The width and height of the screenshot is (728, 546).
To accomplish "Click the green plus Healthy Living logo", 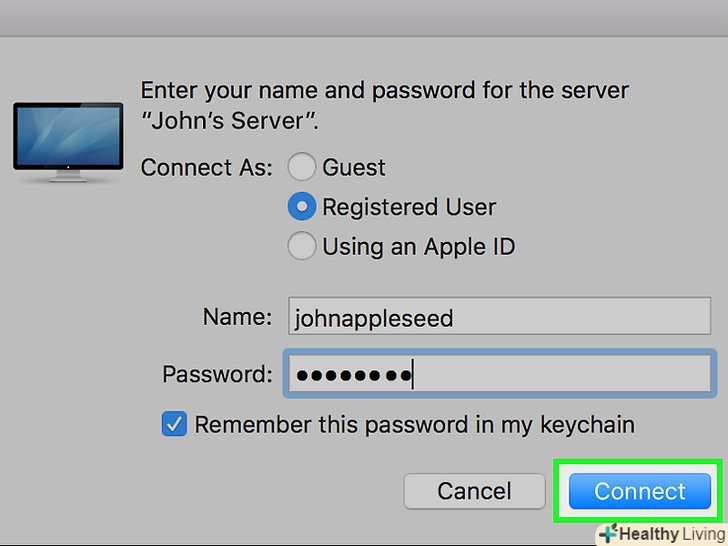I will coord(607,535).
